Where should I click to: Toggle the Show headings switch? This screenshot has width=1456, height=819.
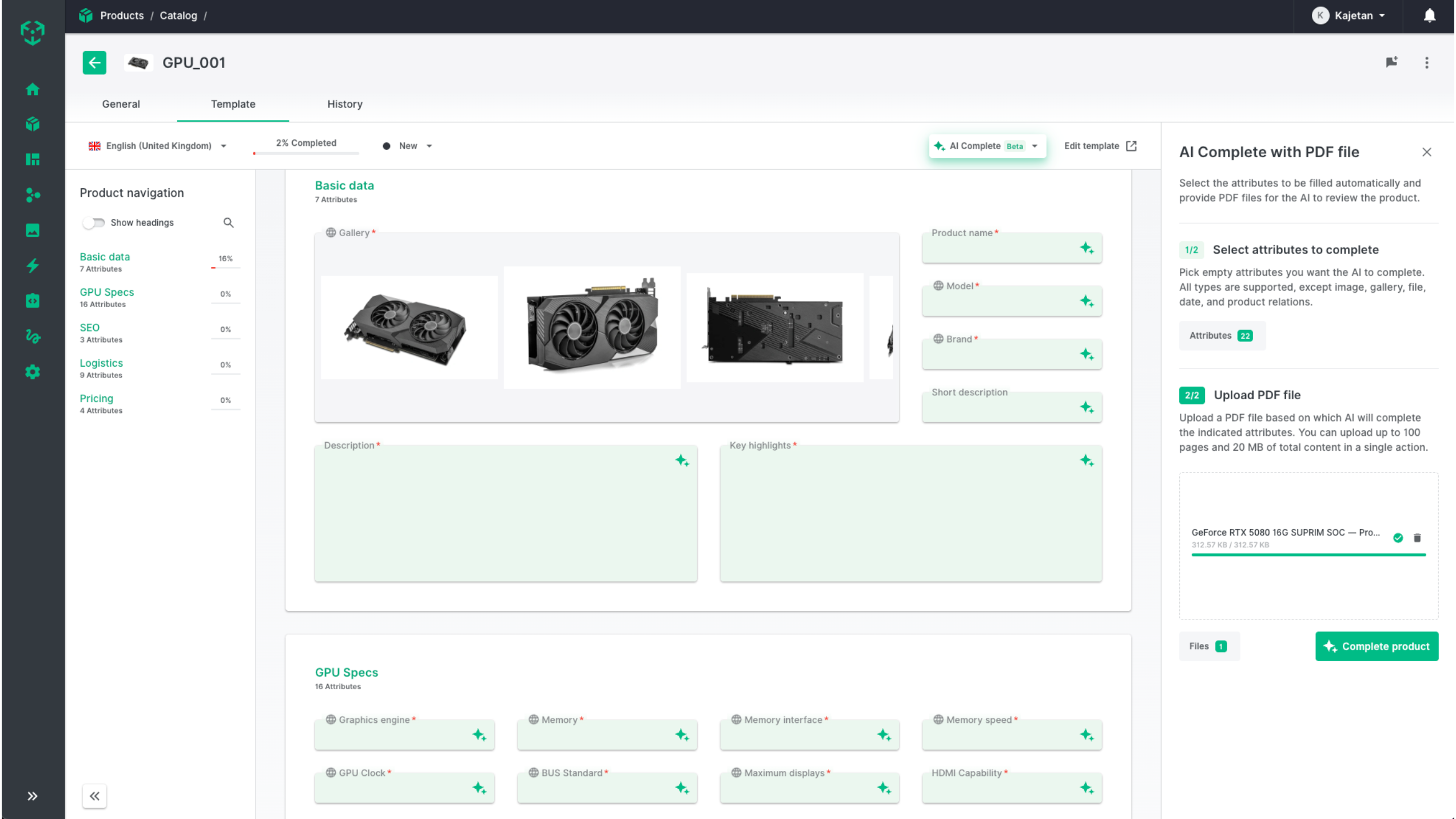coord(94,222)
